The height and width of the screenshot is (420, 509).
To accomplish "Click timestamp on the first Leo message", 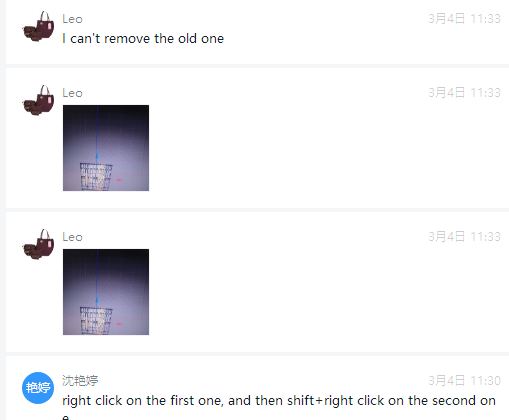I will 464,19.
